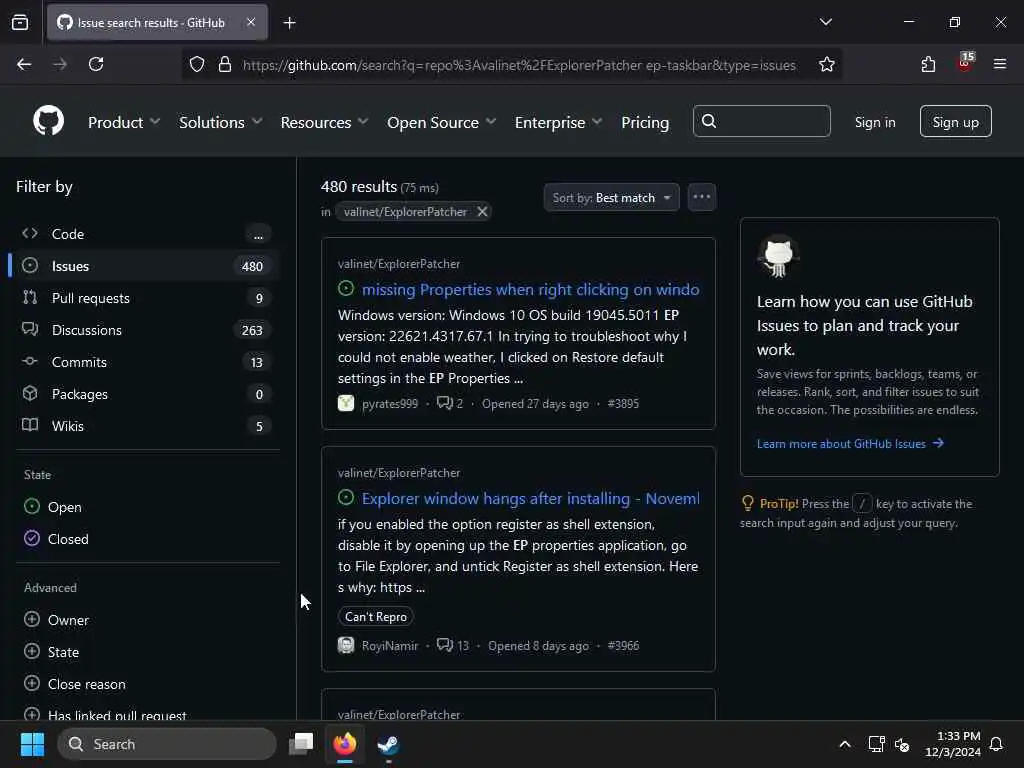Select the Discussions filter

point(146,330)
